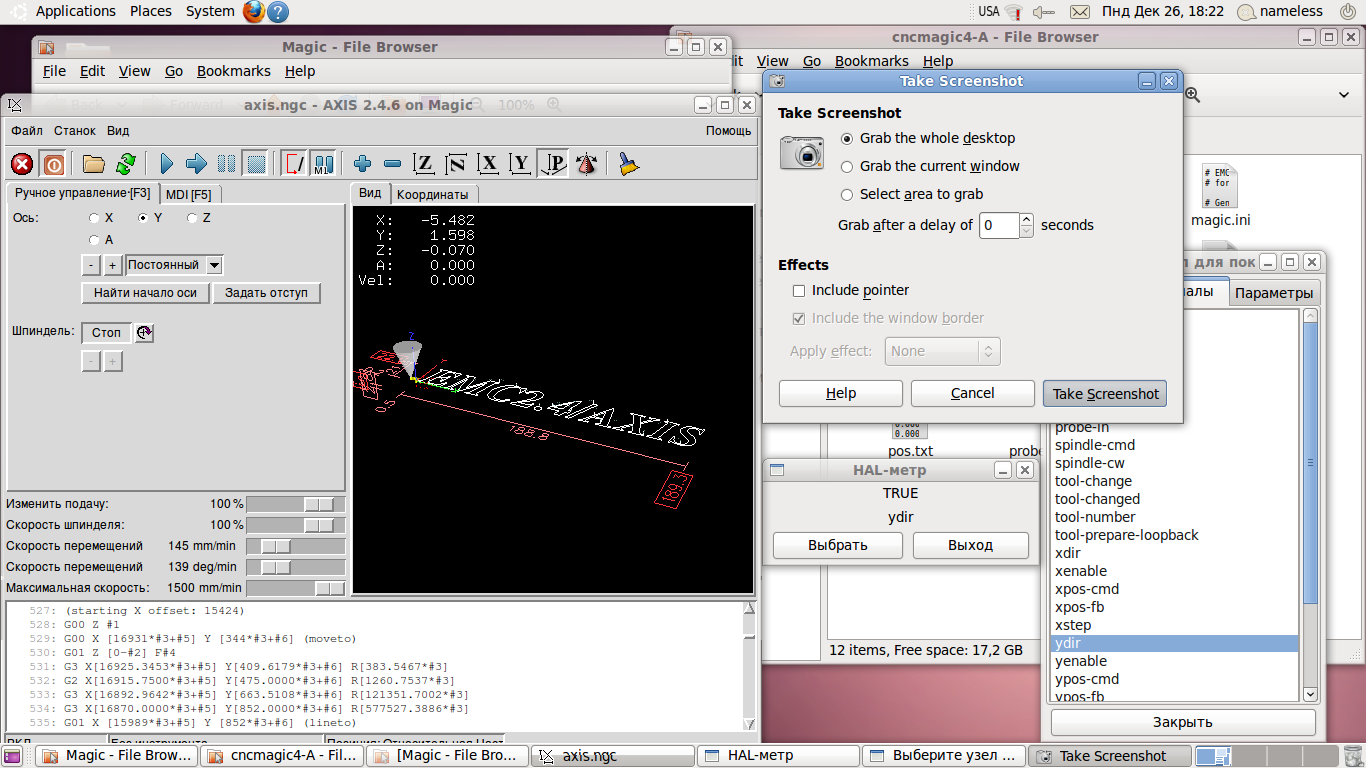Click Выбрать in the HAL-метр window
This screenshot has width=1366, height=768.
coord(838,545)
